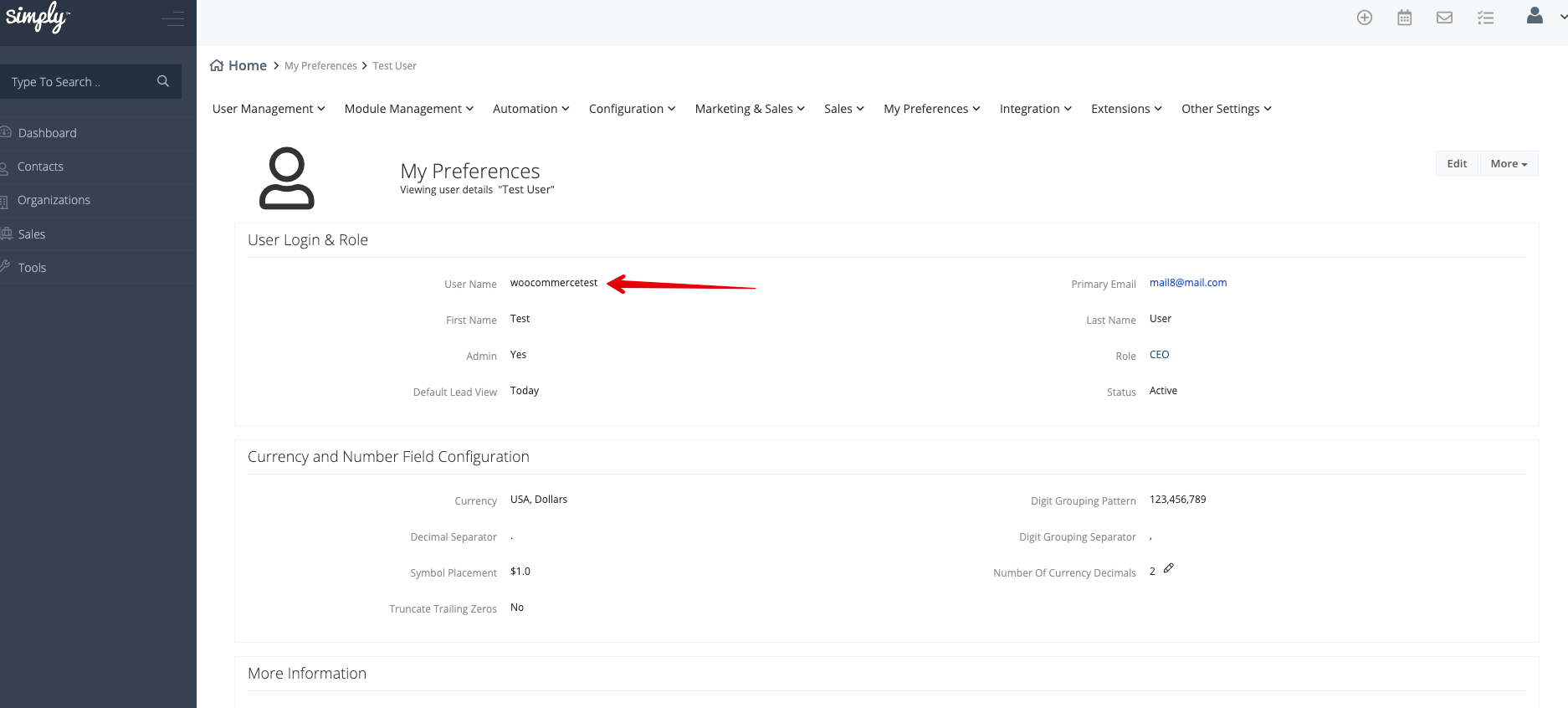This screenshot has height=708, width=1568.
Task: Click the quick create plus icon
Action: (1364, 18)
